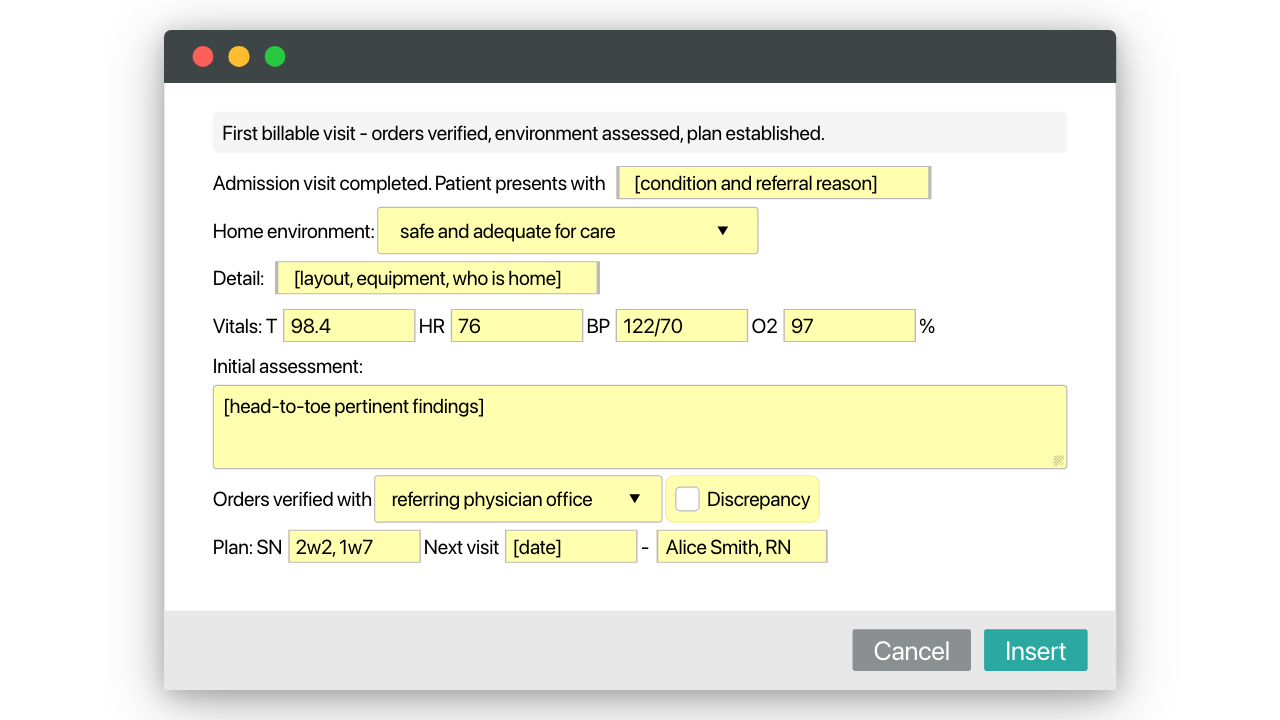This screenshot has width=1280, height=720.
Task: Click the Cancel button
Action: click(911, 650)
